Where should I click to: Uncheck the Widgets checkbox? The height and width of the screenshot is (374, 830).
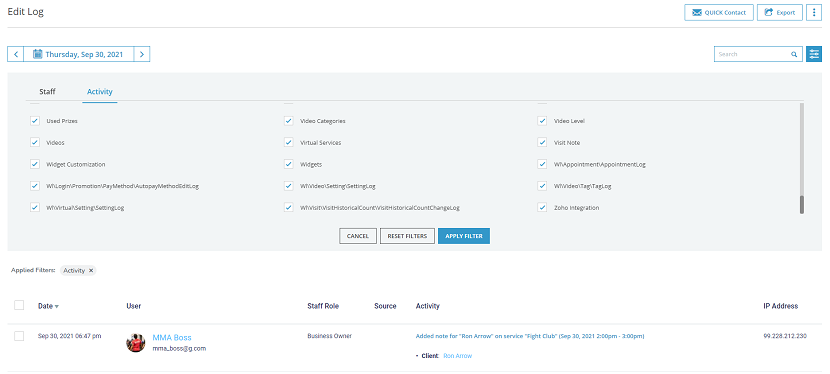(x=288, y=165)
